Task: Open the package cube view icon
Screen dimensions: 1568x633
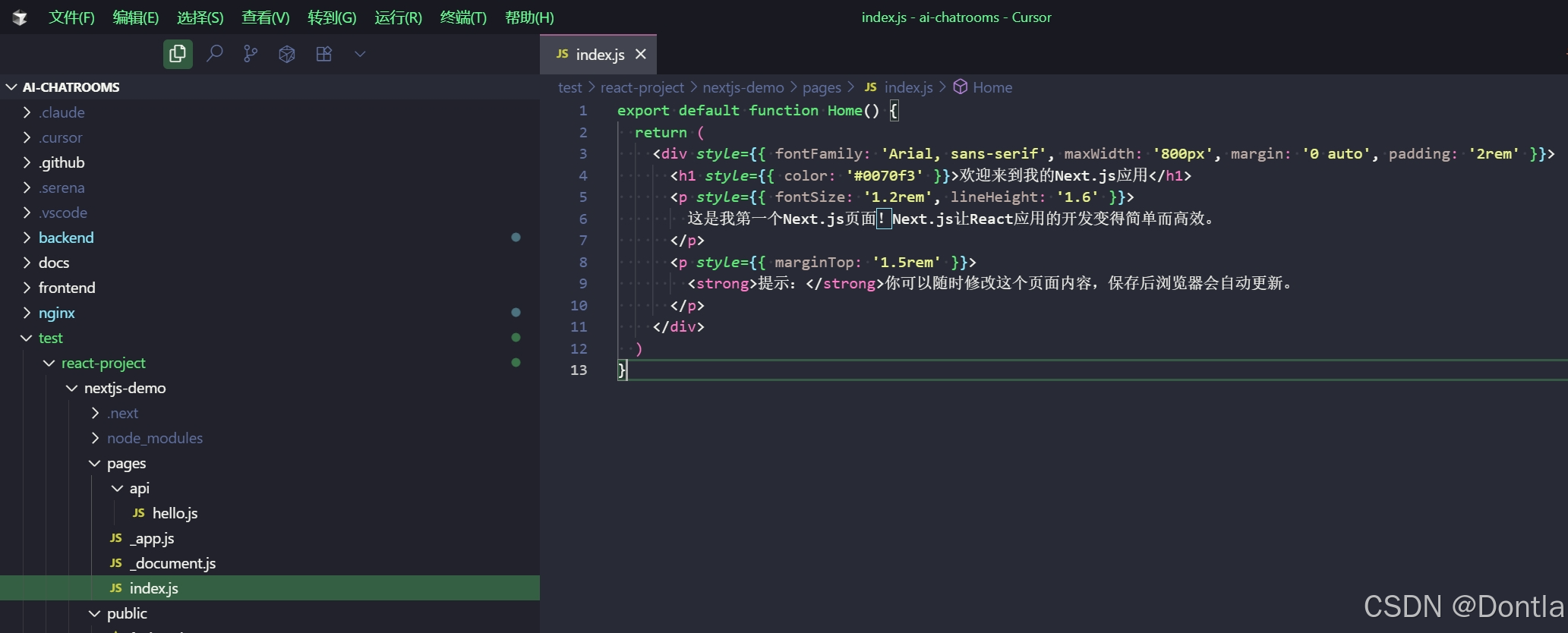Action: [x=287, y=54]
